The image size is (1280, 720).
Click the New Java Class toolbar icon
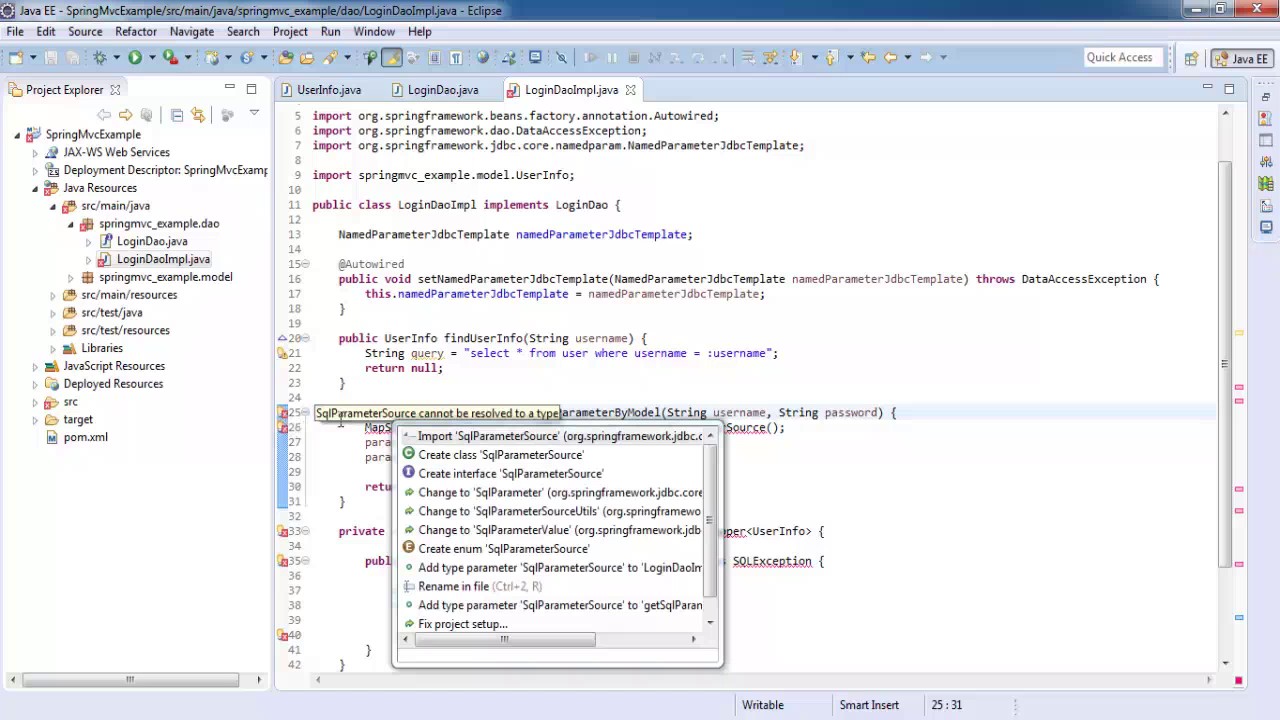pyautogui.click(x=247, y=58)
